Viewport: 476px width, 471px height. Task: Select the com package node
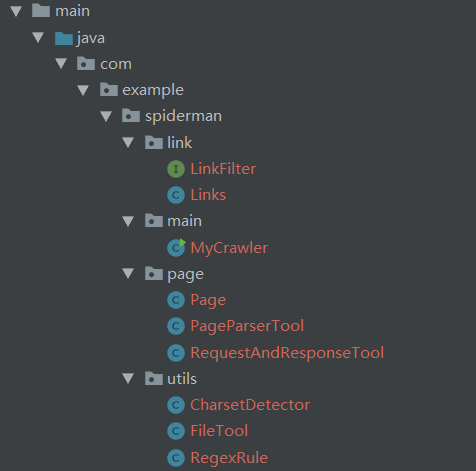click(116, 64)
